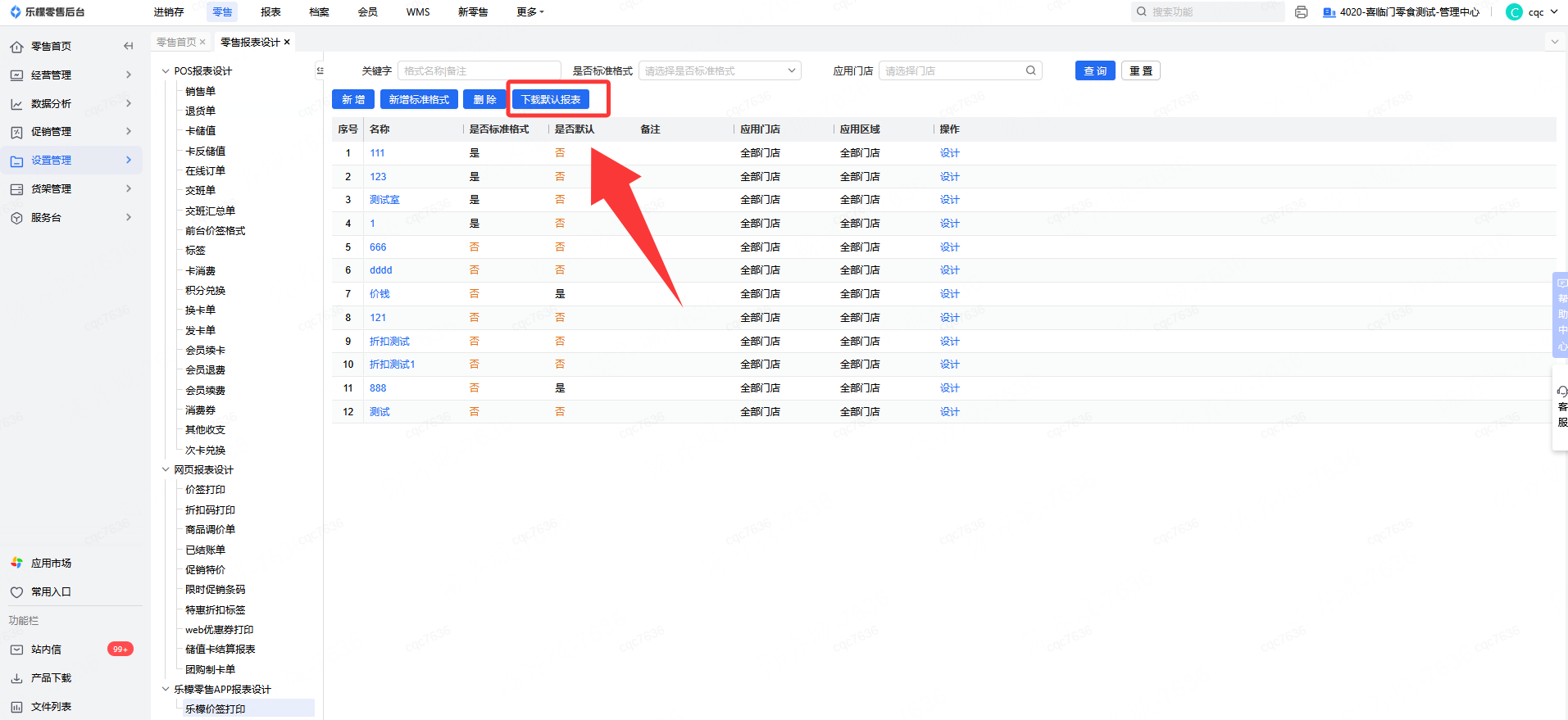The image size is (1568, 720).
Task: Open the 客服 customer service widget
Action: point(1561,406)
